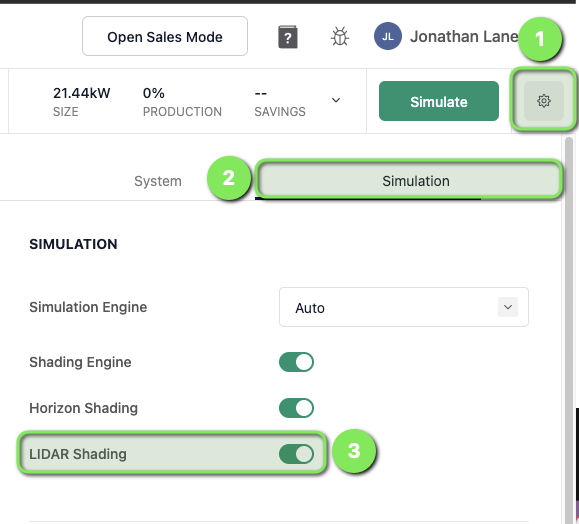
Task: Disable the Horizon Shading switch
Action: (x=296, y=408)
